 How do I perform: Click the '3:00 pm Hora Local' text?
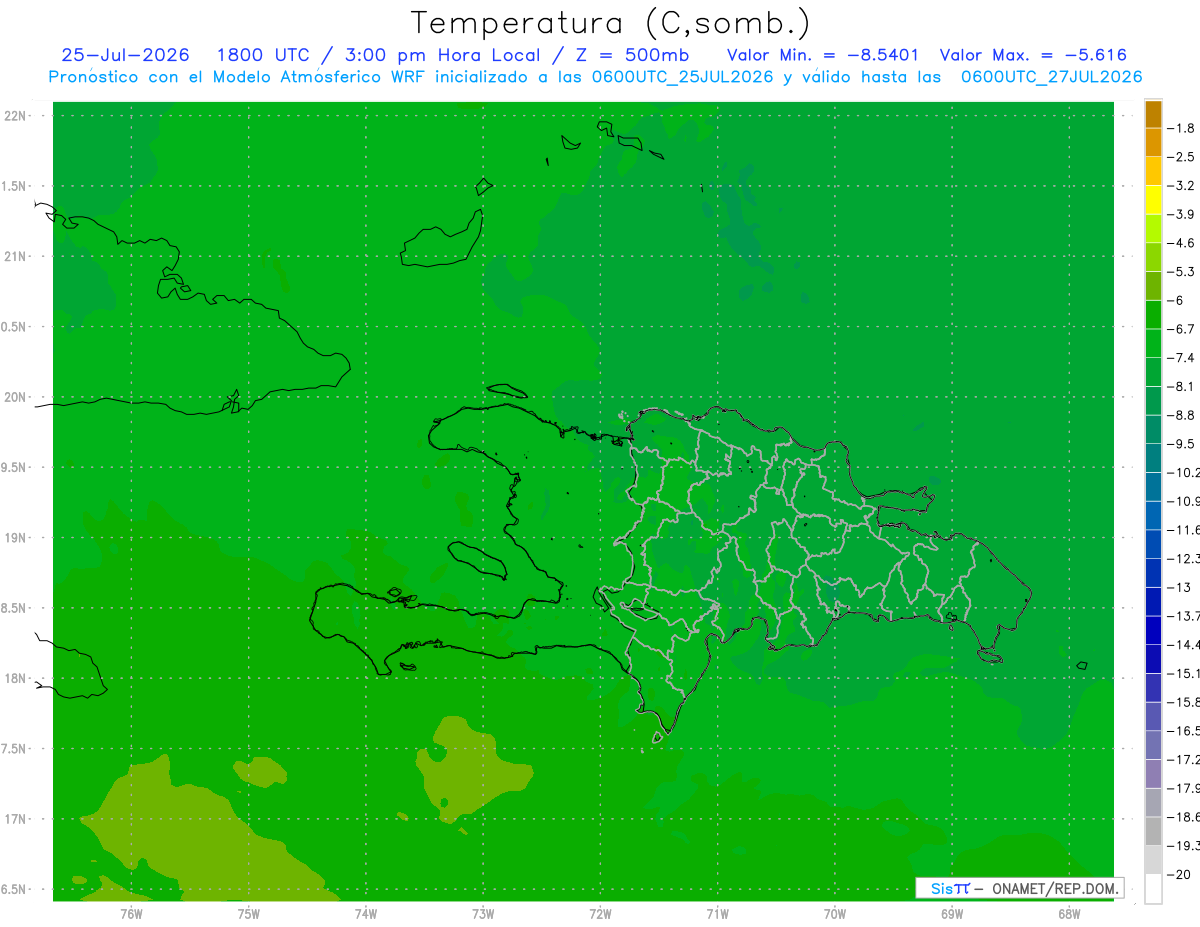442,56
